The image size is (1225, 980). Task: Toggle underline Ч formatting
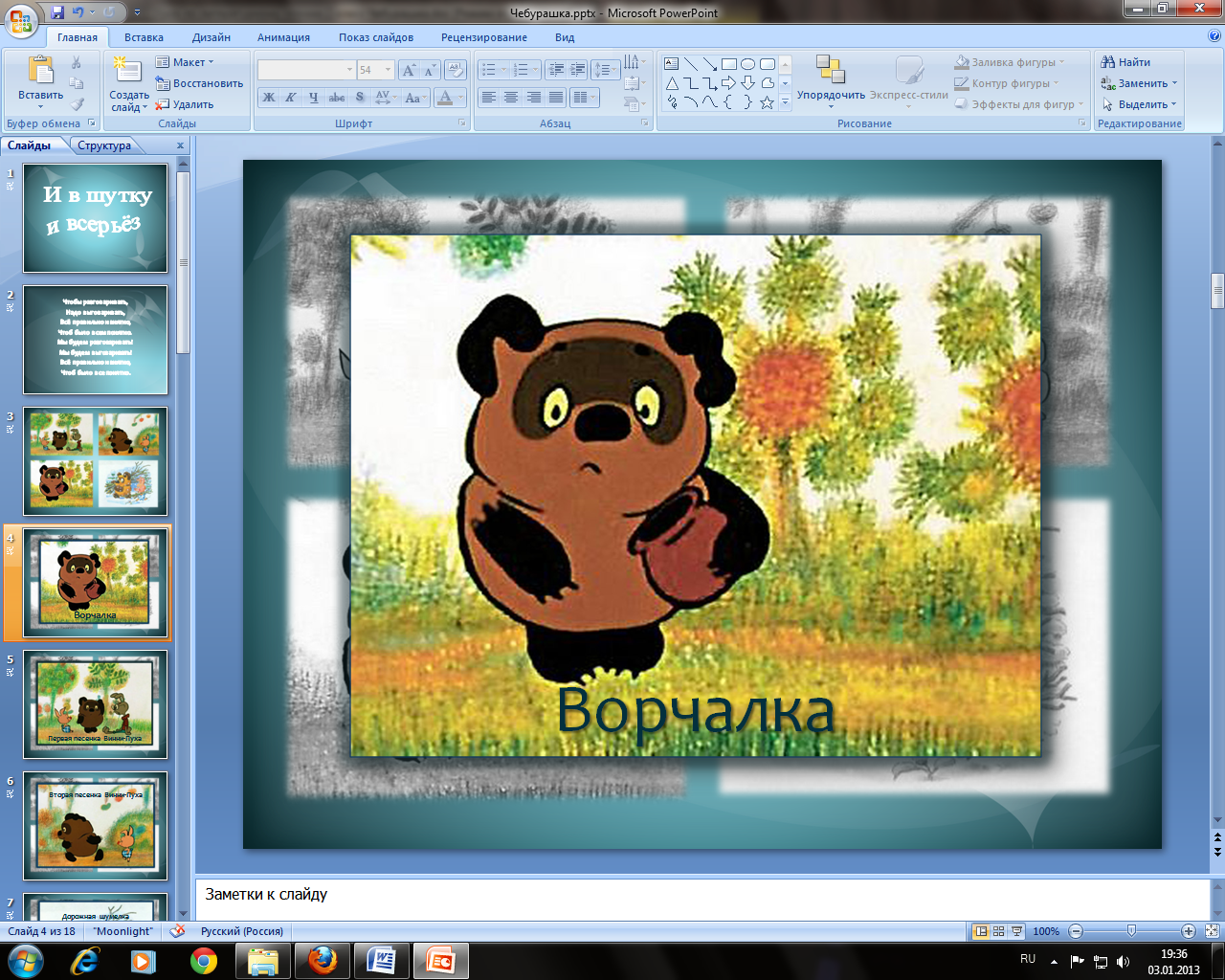[x=314, y=98]
